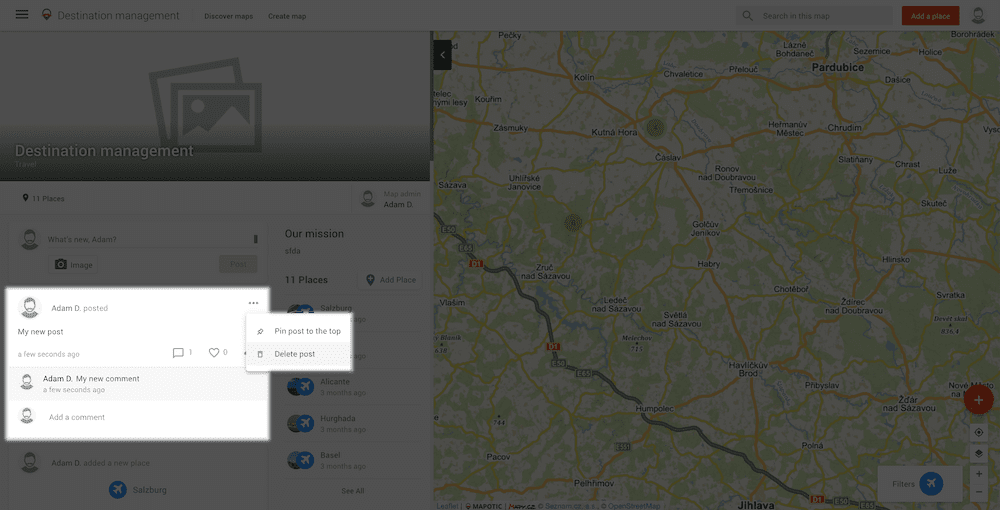Click Alicante airplane category icon
The height and width of the screenshot is (510, 1000).
click(306, 386)
